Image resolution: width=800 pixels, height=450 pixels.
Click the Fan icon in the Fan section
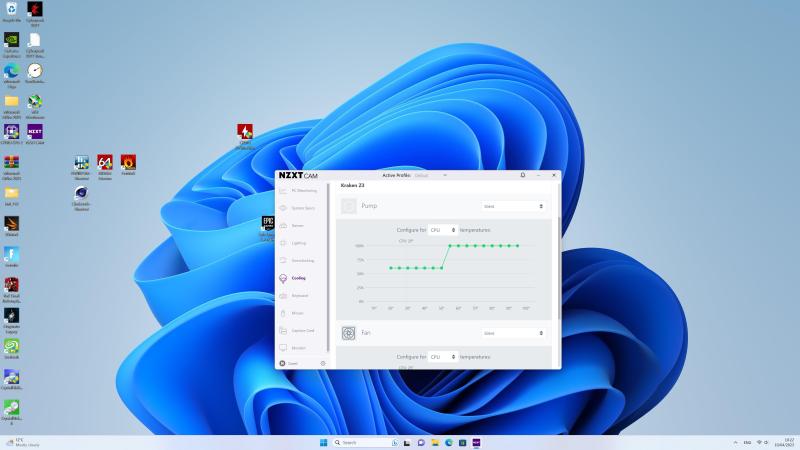click(x=349, y=333)
